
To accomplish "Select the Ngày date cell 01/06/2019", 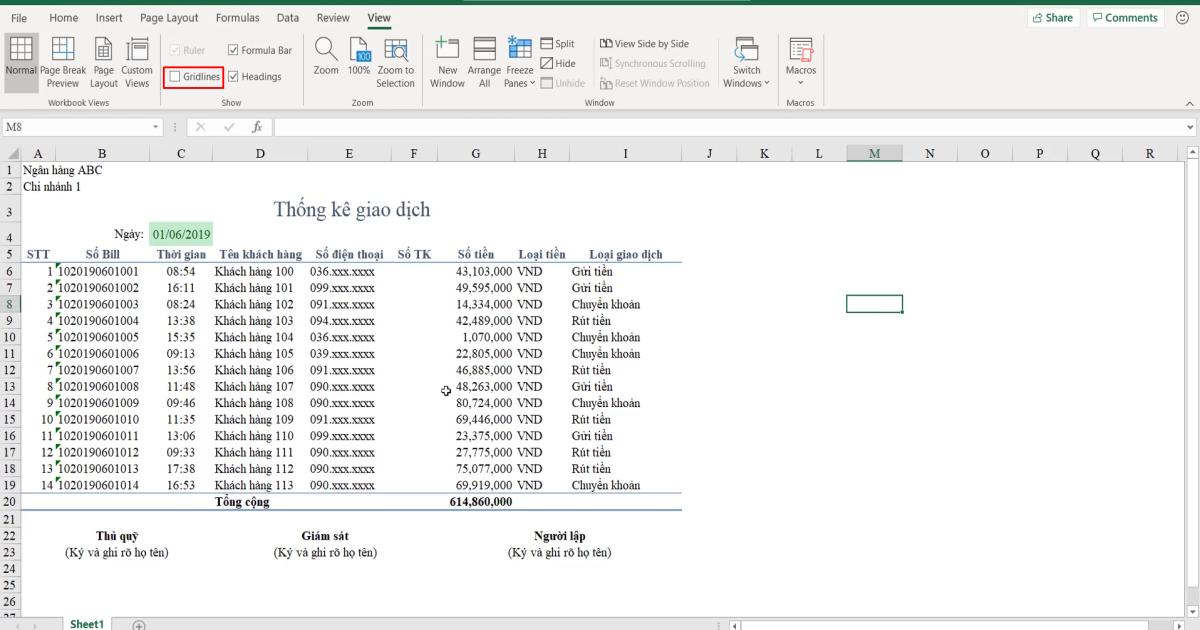I will (x=180, y=233).
